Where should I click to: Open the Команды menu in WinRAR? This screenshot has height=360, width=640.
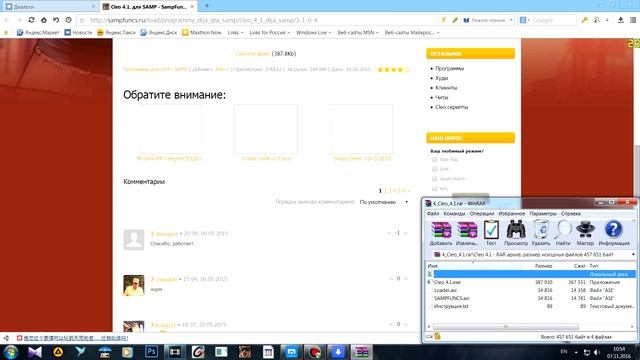[x=454, y=213]
